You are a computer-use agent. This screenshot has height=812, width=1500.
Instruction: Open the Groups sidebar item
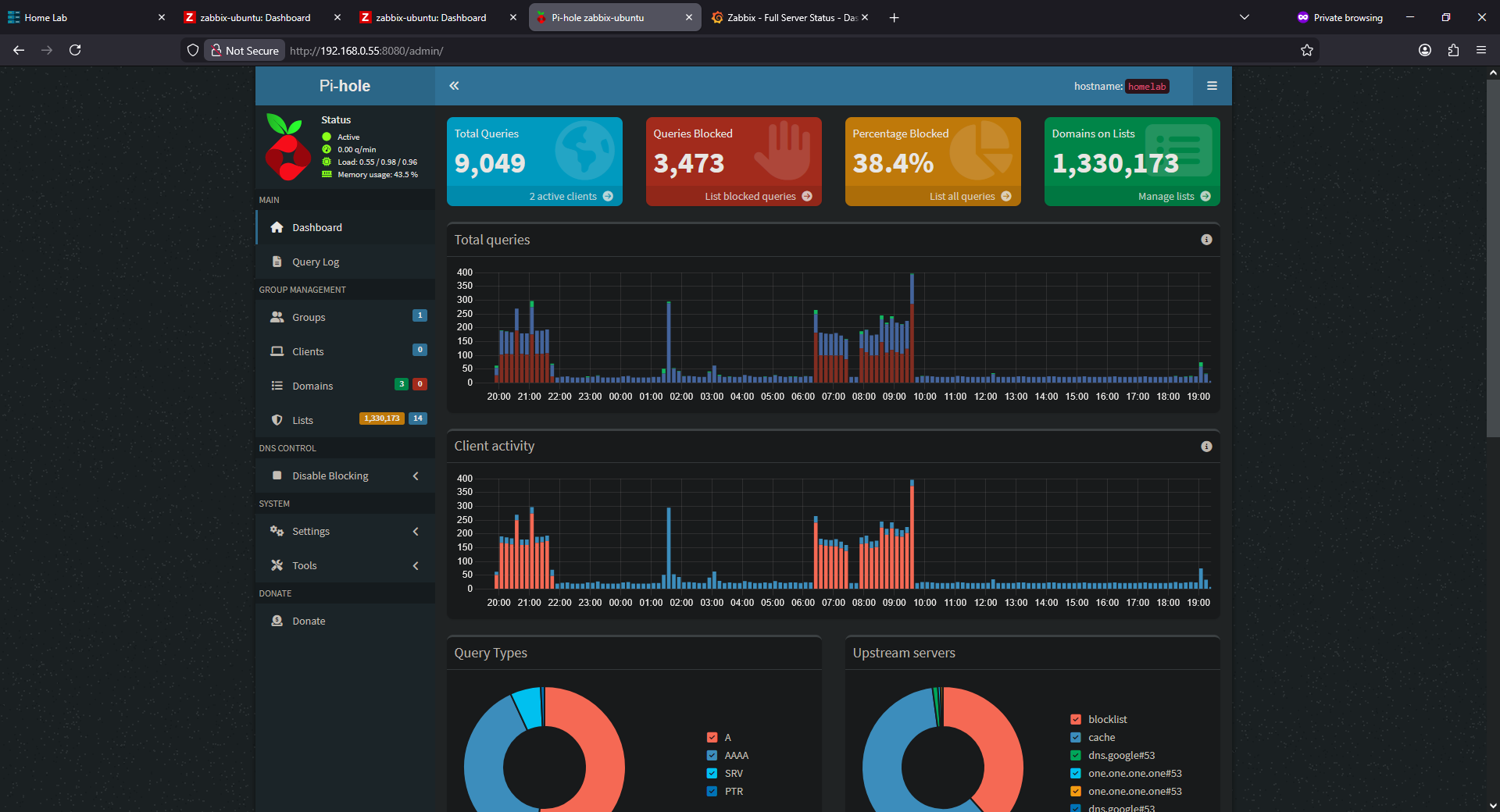(x=345, y=317)
